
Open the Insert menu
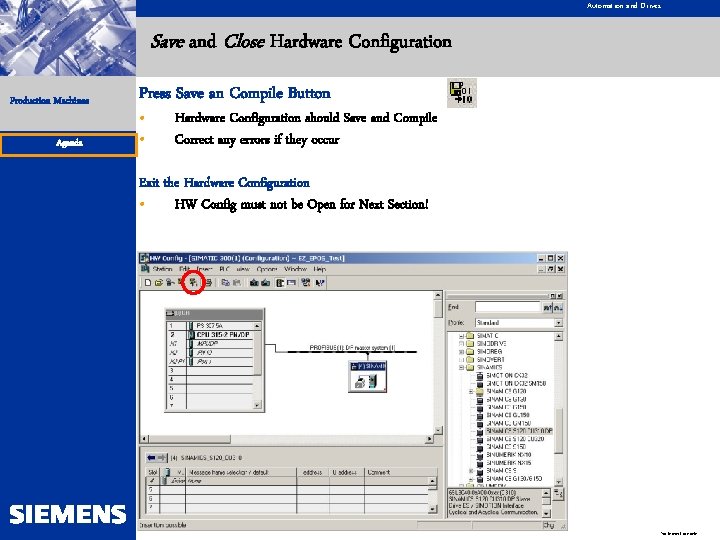(204, 269)
